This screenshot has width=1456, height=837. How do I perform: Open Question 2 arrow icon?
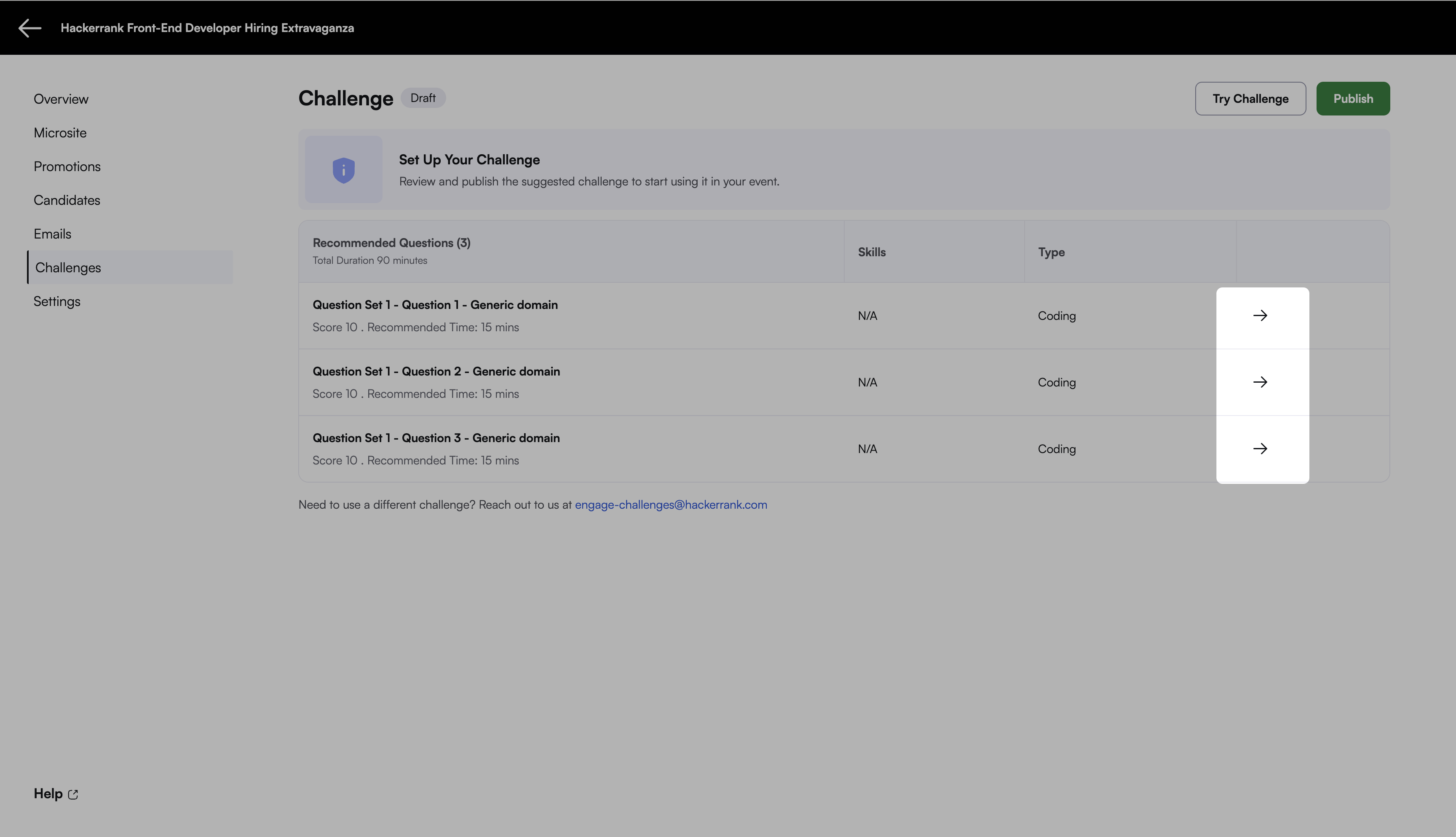pos(1260,382)
